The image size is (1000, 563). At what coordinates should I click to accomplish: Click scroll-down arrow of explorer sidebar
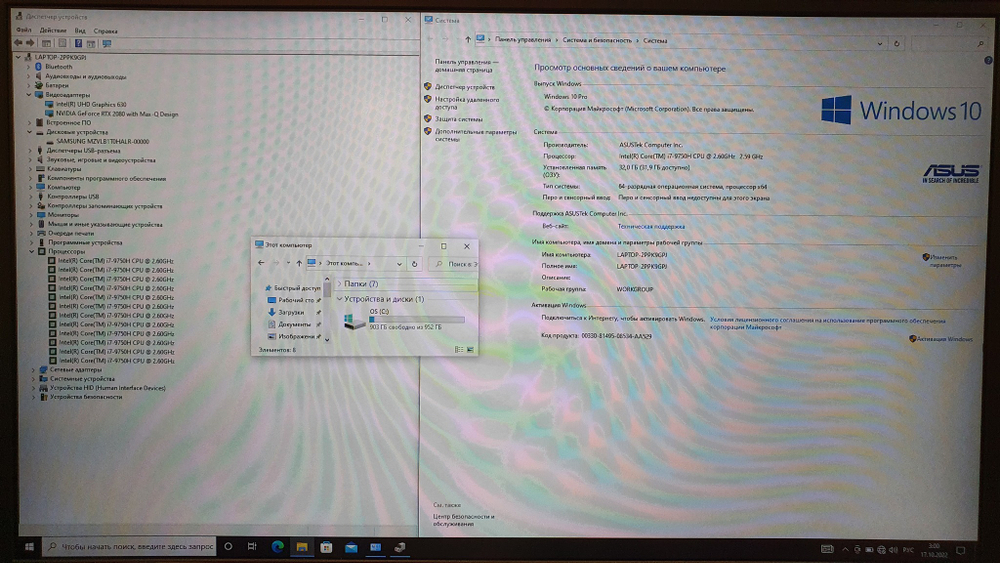coord(327,339)
